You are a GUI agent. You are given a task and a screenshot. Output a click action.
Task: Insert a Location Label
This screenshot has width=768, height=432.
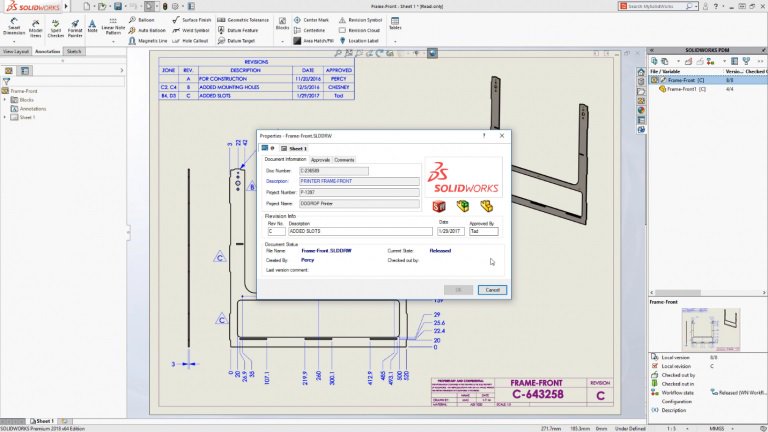tap(359, 41)
